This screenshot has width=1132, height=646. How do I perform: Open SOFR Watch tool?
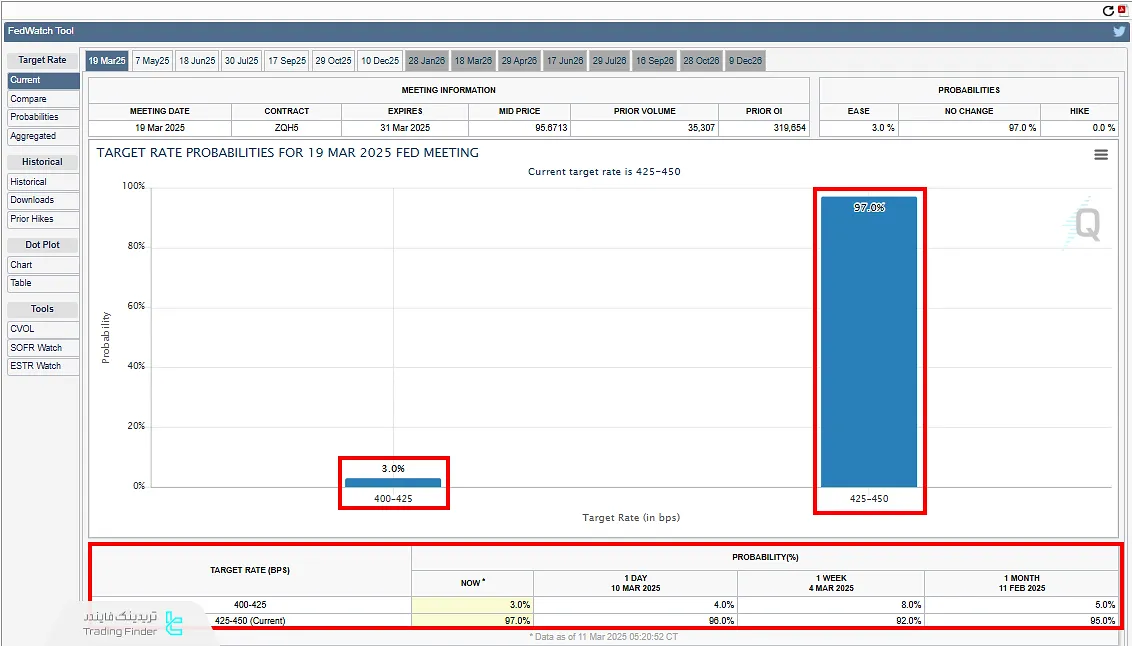click(43, 348)
